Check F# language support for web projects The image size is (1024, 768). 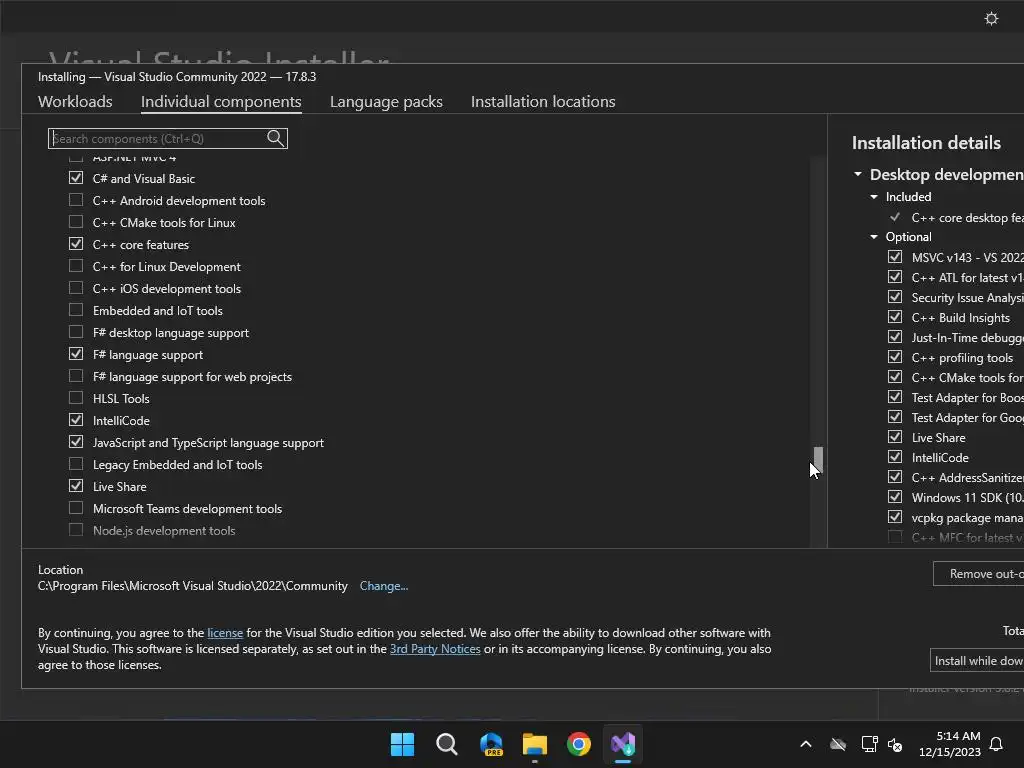coord(76,376)
